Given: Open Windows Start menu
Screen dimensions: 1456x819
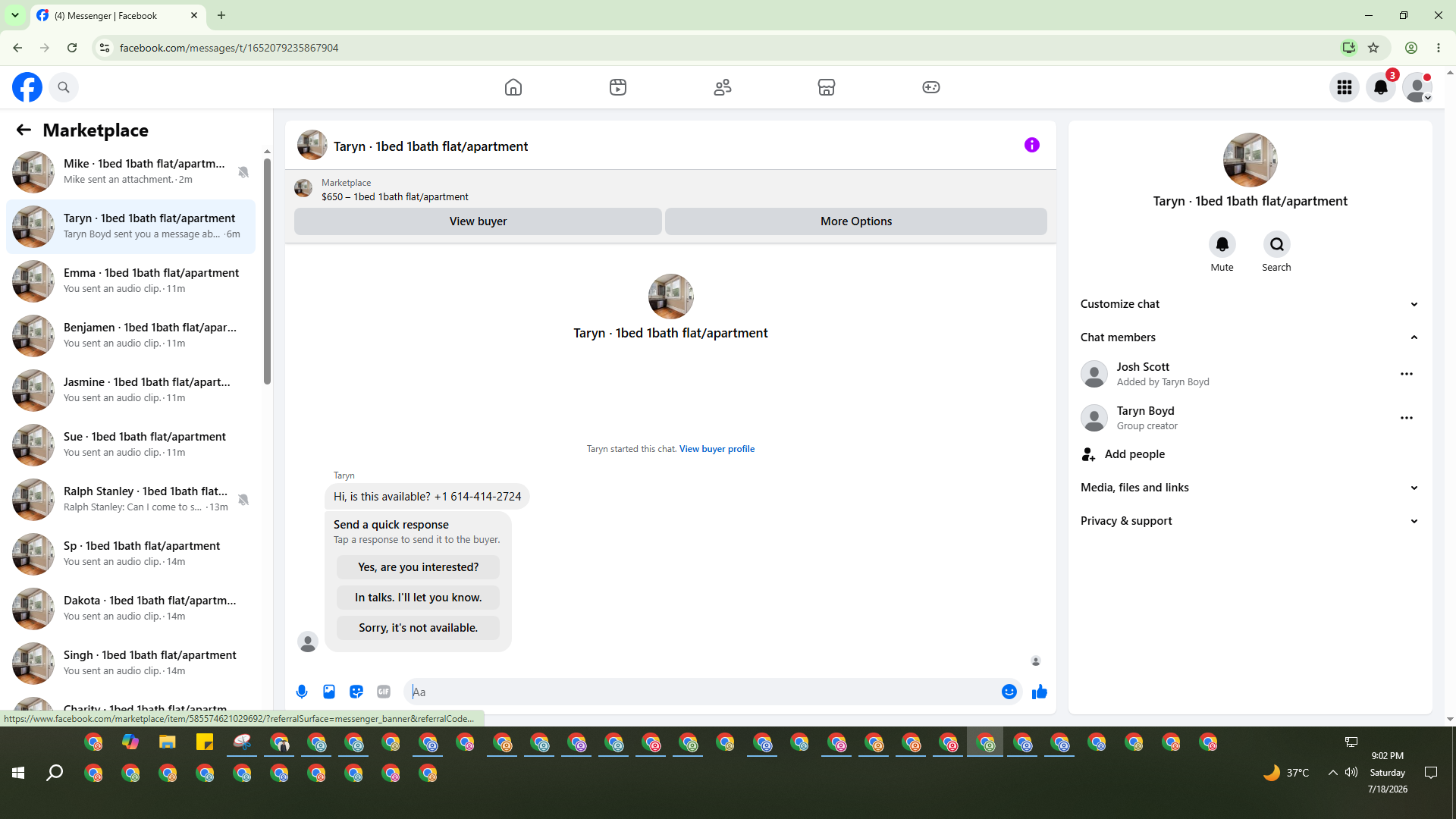Looking at the screenshot, I should (x=18, y=773).
